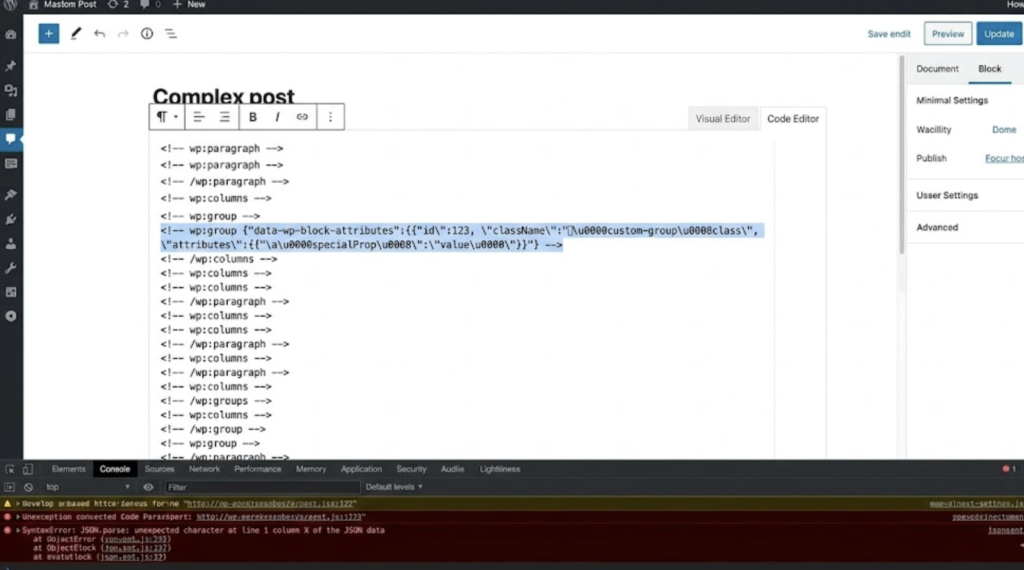
Task: Redo the change
Action: tap(123, 33)
